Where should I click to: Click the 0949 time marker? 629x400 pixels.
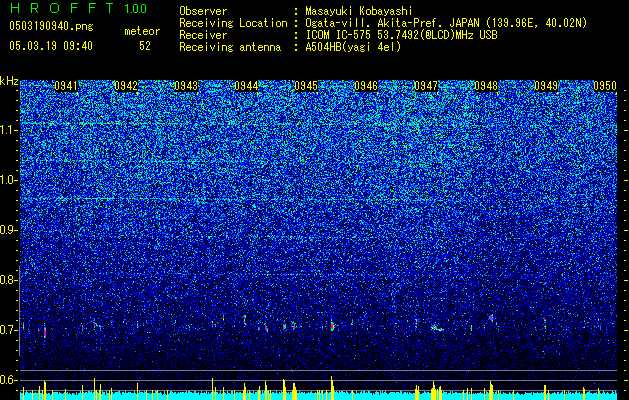(x=546, y=86)
